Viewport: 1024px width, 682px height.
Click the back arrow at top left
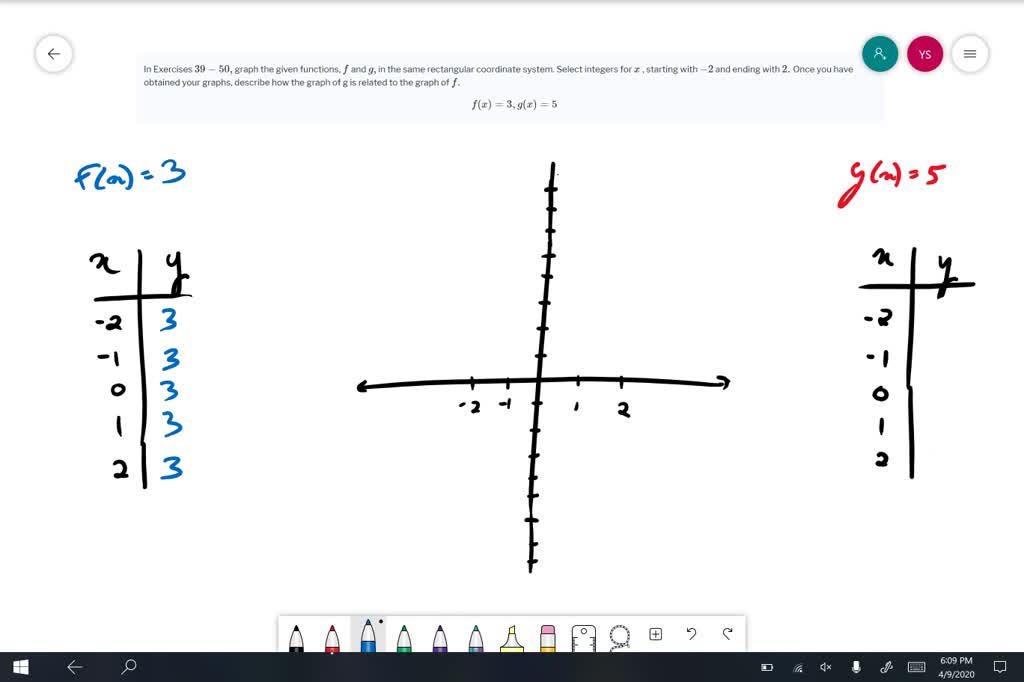[54, 54]
